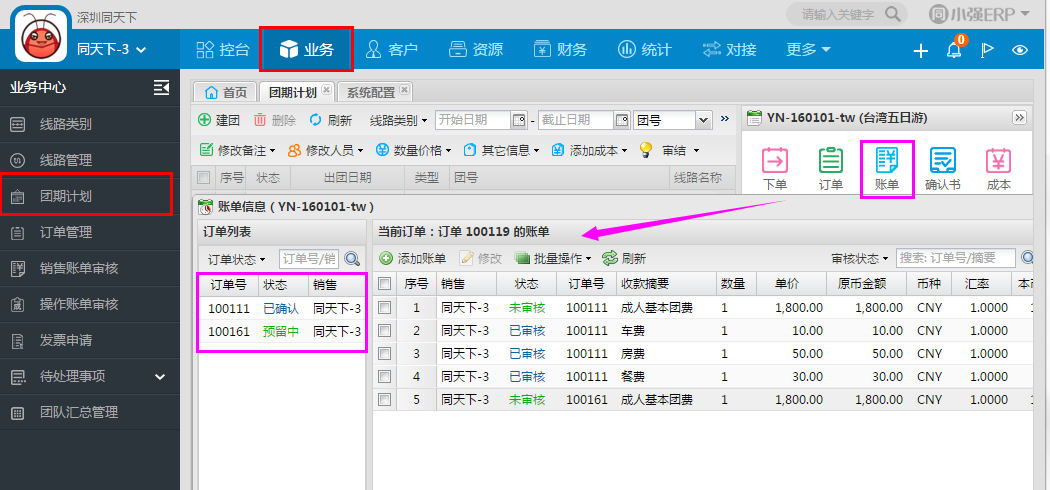Open the 其它信息 dropdown
This screenshot has width=1050, height=490.
(x=502, y=151)
